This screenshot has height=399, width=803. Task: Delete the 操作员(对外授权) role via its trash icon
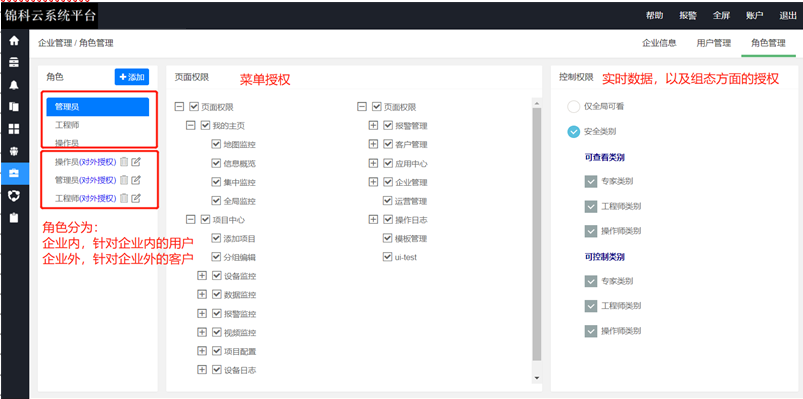tap(124, 162)
